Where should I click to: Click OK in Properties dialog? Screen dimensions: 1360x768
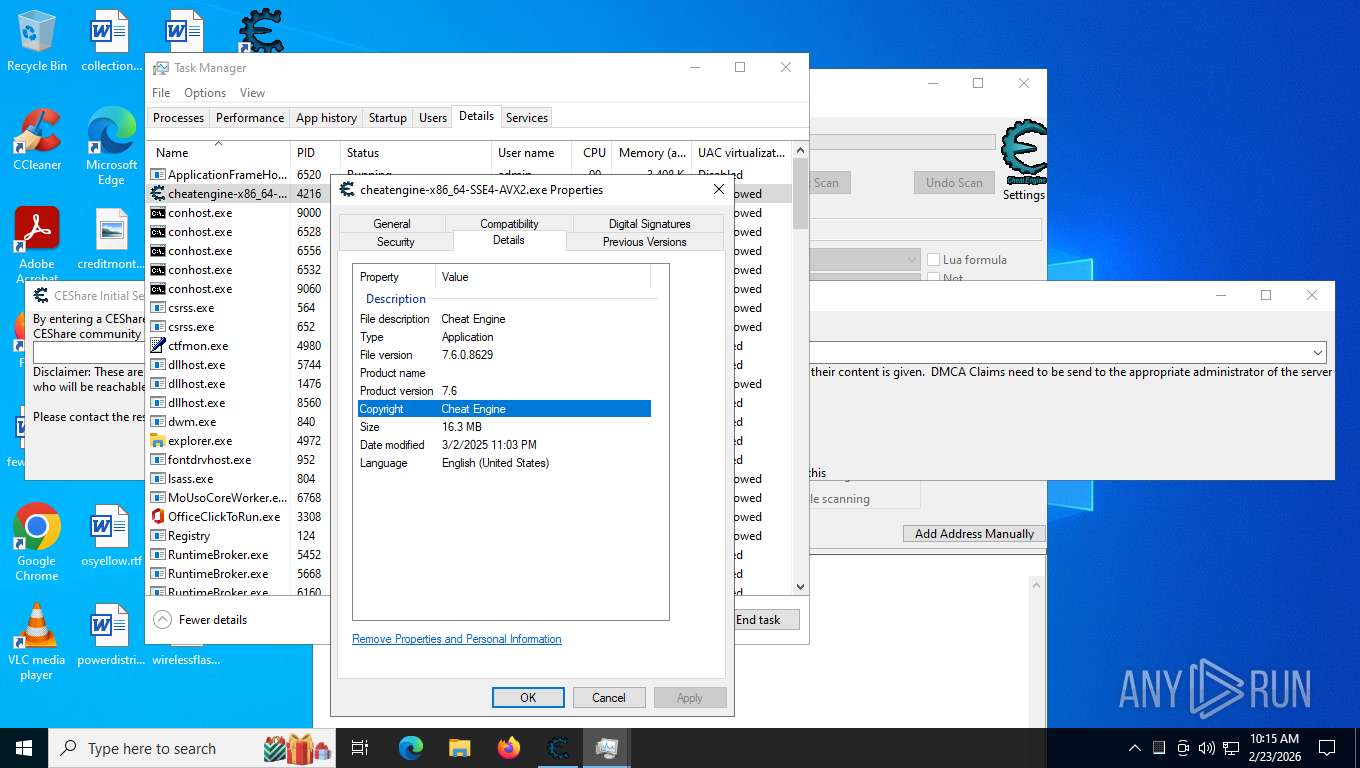point(528,698)
